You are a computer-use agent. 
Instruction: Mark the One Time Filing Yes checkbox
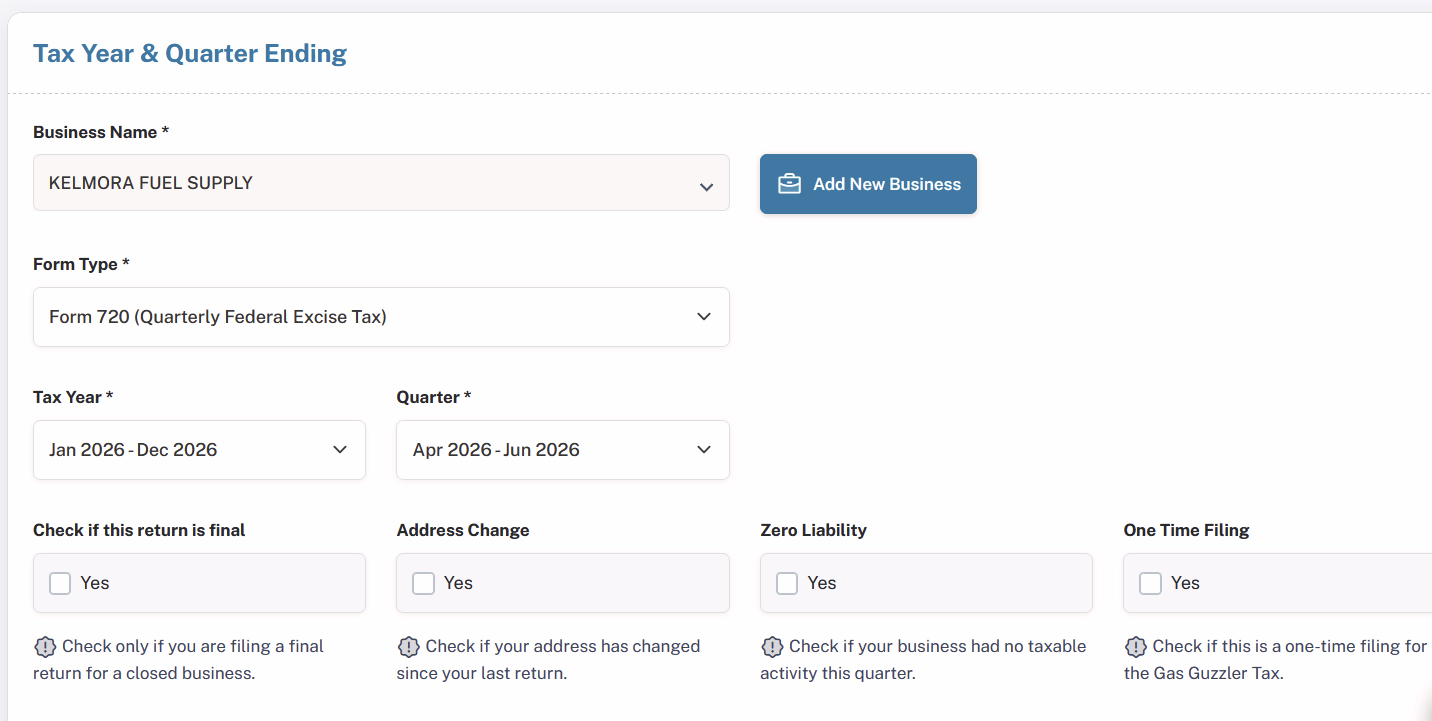coord(1150,583)
